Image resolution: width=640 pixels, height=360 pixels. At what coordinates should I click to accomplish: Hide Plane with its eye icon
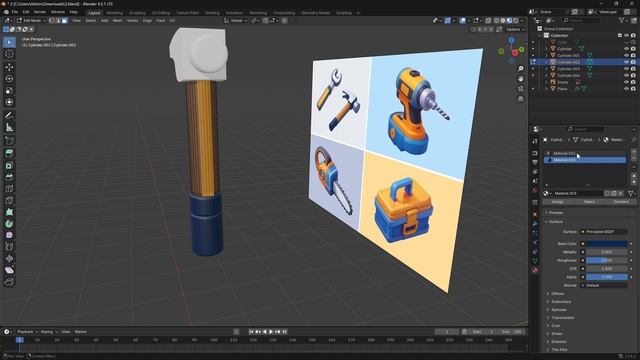tap(626, 89)
